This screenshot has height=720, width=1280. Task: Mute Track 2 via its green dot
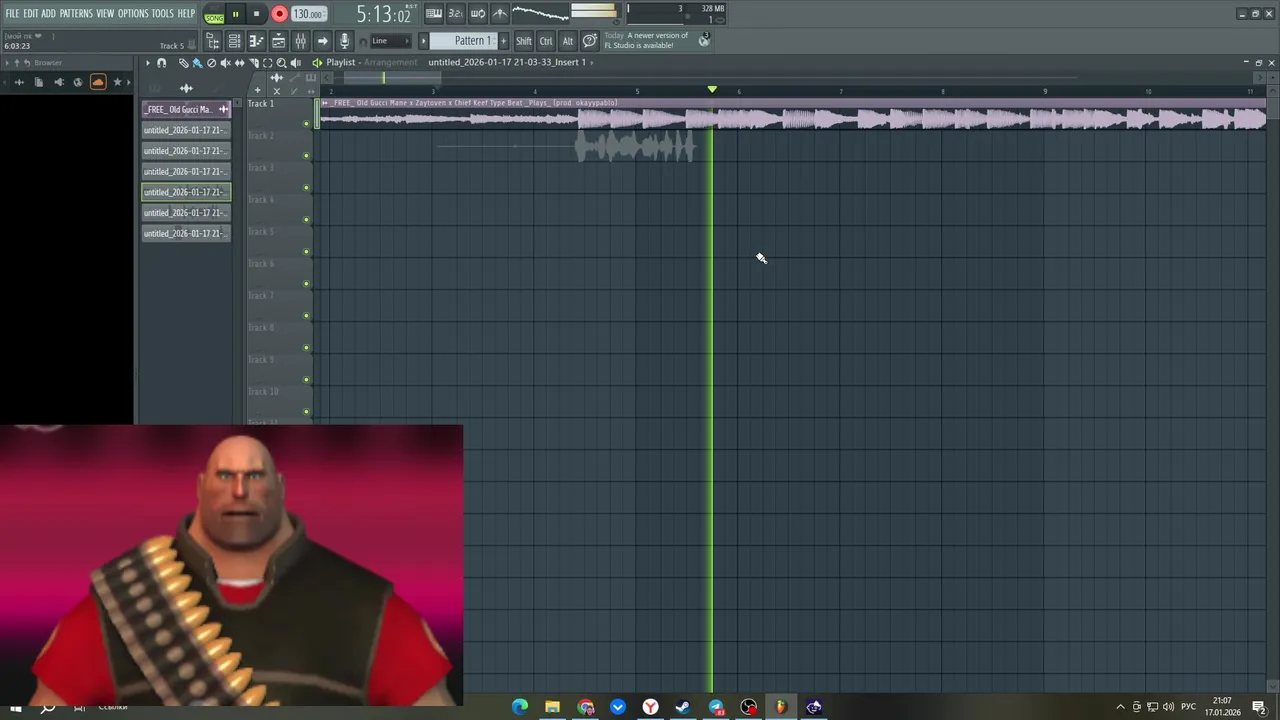click(x=306, y=155)
